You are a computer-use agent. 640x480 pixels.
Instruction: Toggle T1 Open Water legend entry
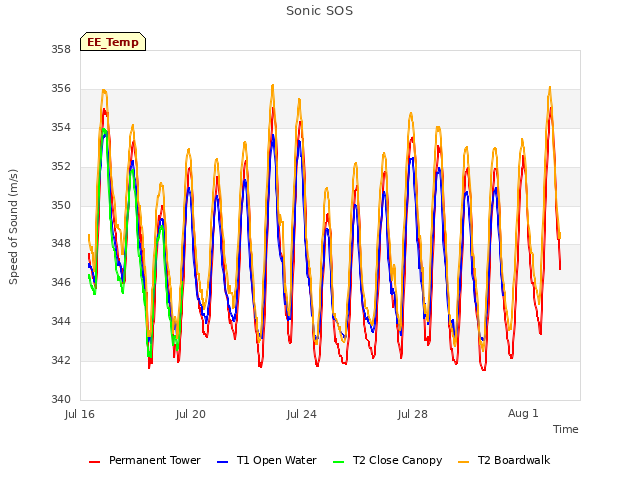tap(267, 460)
